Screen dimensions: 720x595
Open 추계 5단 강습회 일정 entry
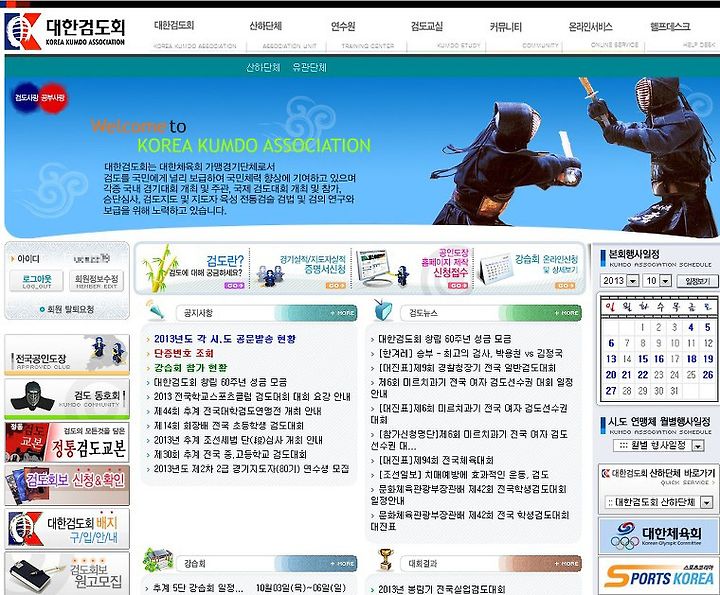pos(198,588)
